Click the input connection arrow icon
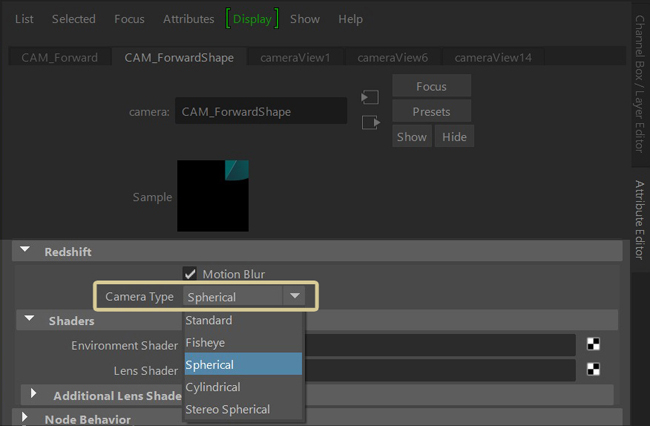Viewport: 650px width, 426px height. (x=370, y=98)
